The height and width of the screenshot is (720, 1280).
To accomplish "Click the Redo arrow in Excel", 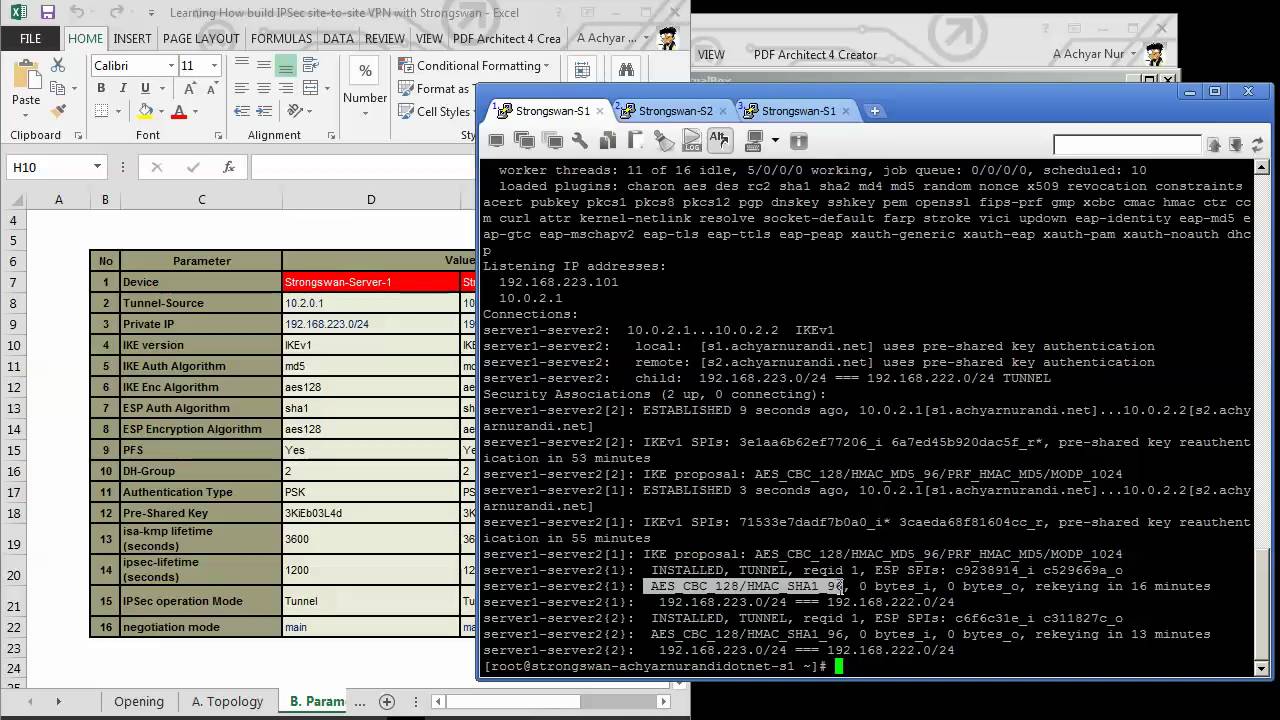I will coord(116,13).
